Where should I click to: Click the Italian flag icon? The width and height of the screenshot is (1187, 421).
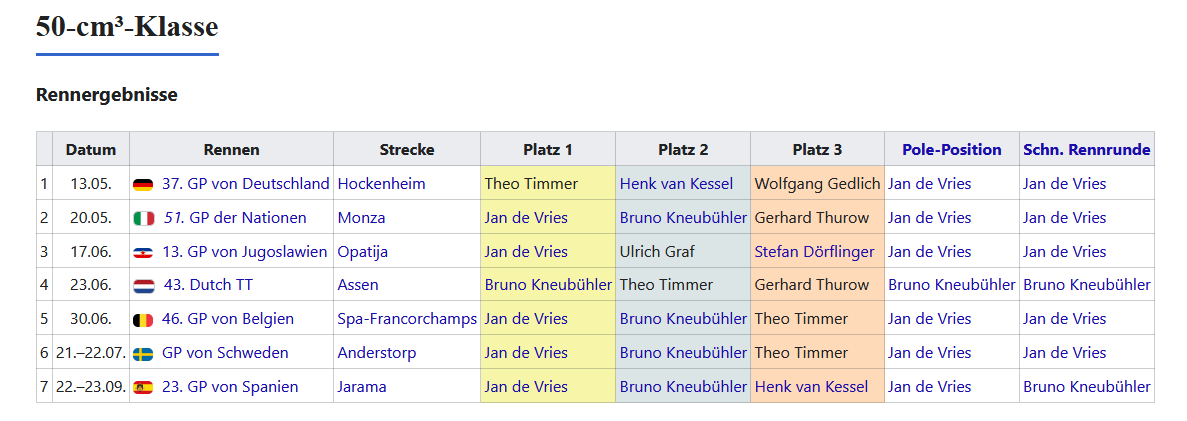pyautogui.click(x=143, y=218)
